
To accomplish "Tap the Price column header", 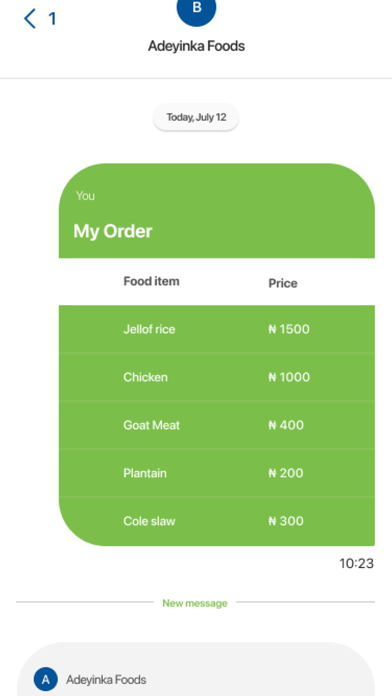I will (x=283, y=284).
